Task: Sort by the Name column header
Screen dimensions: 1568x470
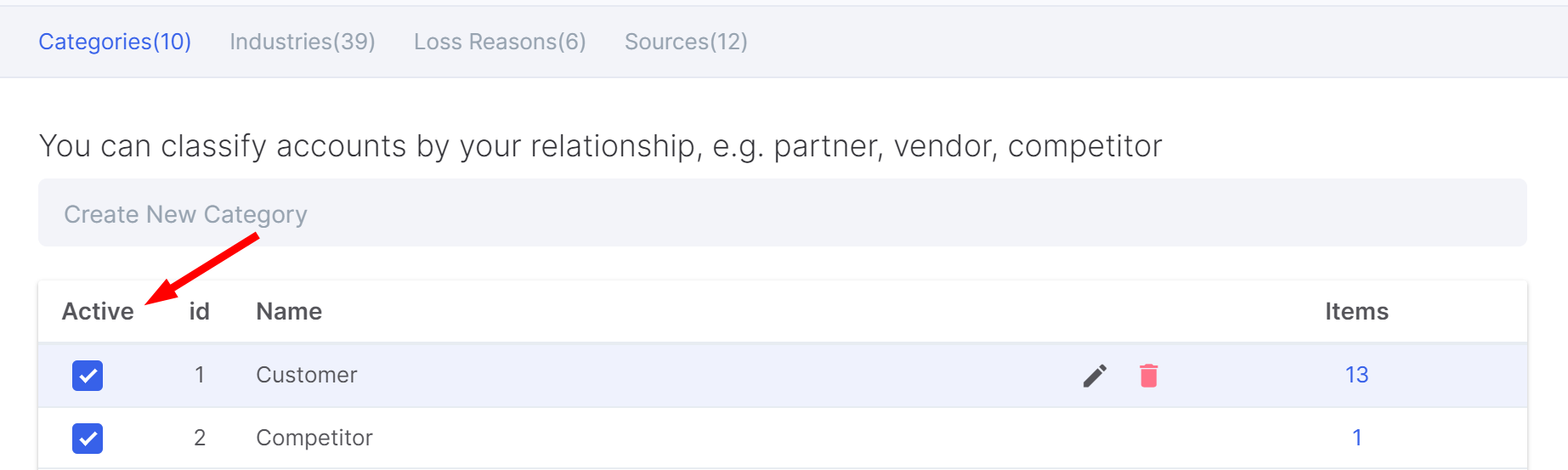Action: [x=289, y=311]
